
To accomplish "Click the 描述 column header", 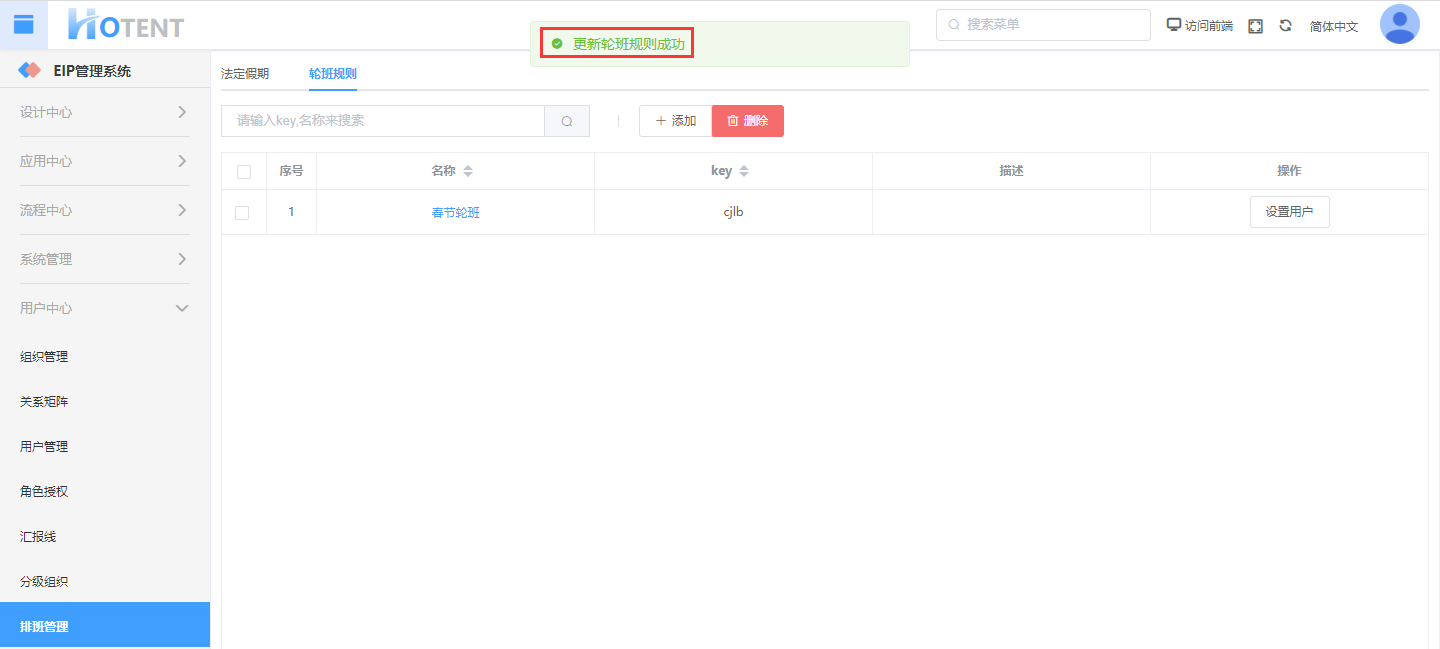I will (1011, 171).
